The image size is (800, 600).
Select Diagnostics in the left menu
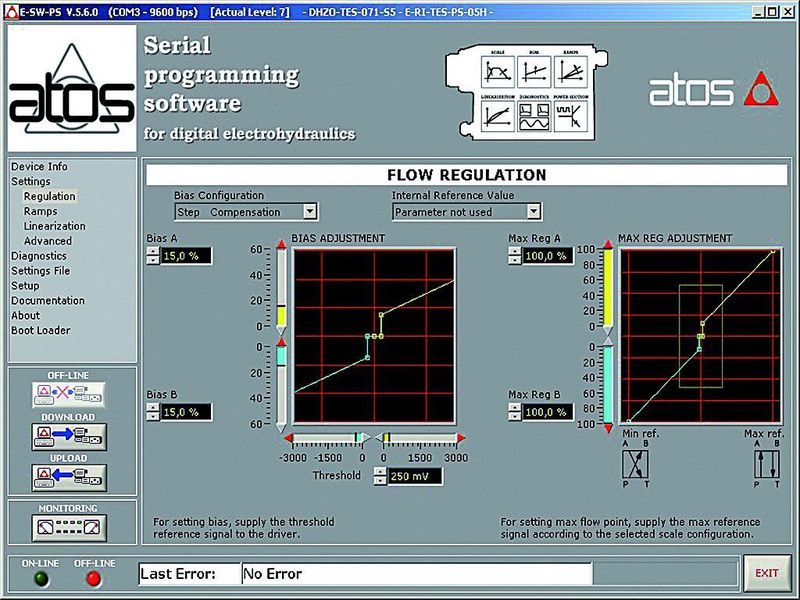39,256
